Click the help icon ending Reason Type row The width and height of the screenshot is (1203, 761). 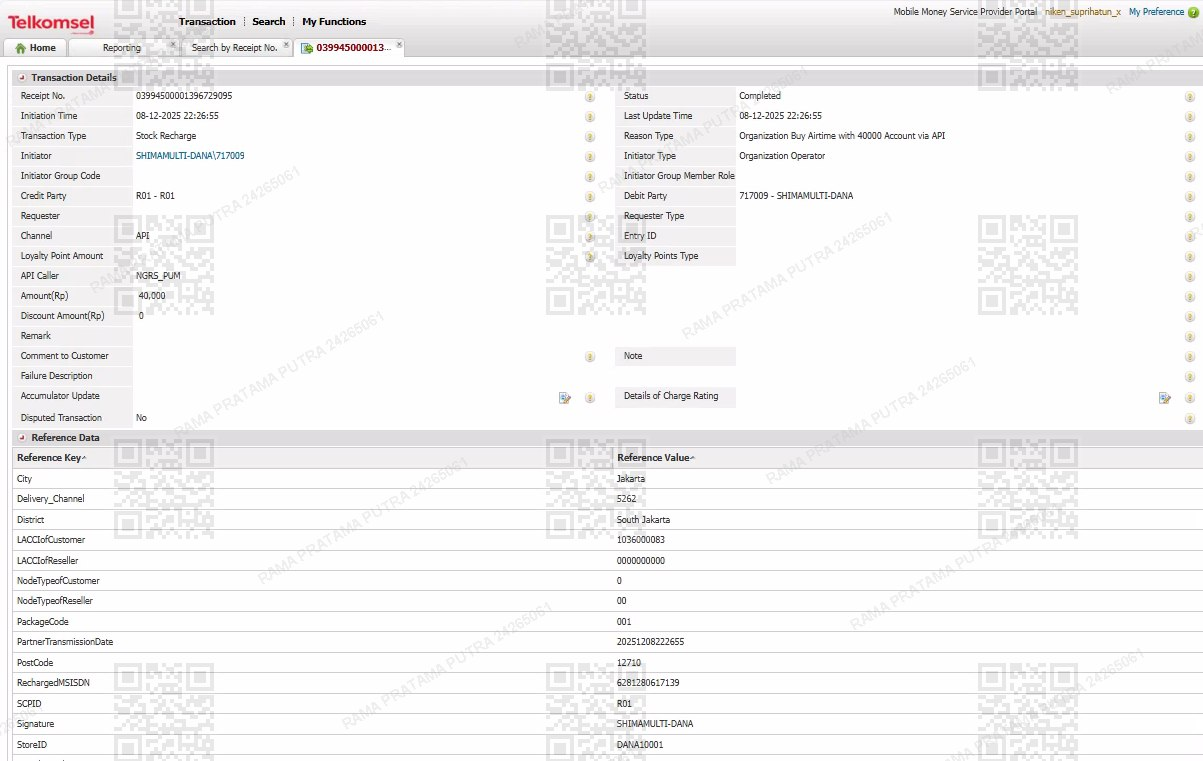tap(1190, 137)
